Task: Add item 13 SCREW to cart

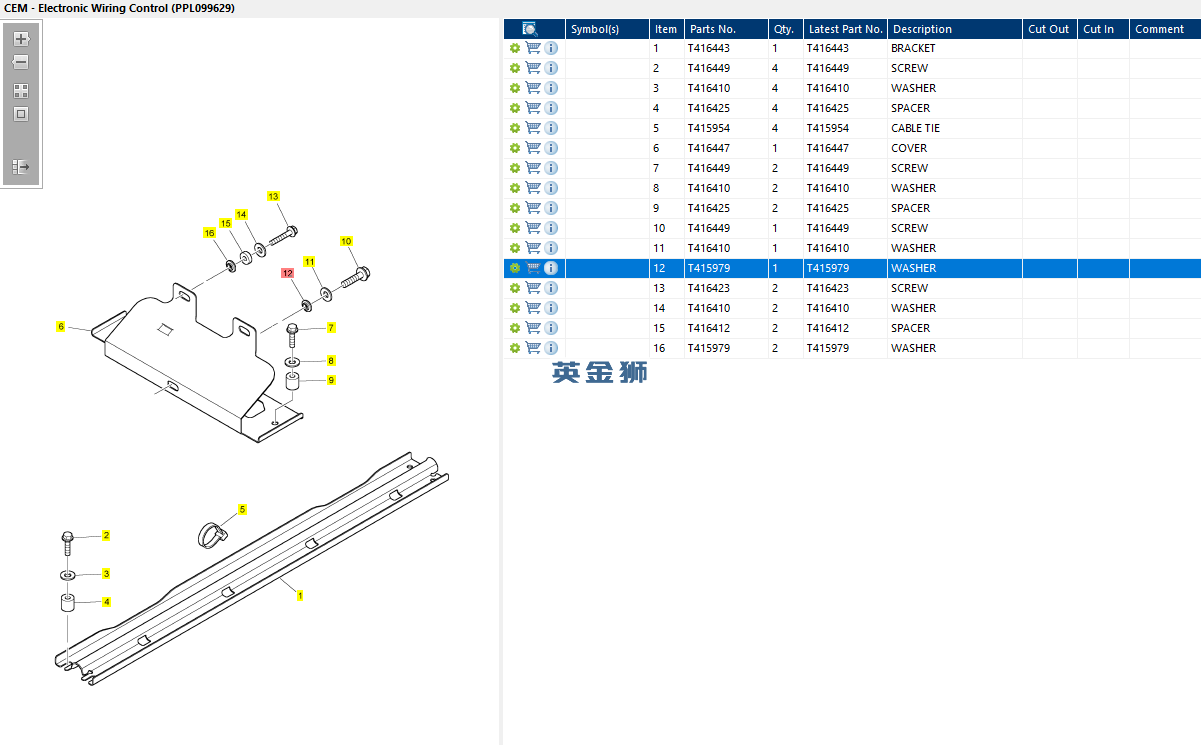Action: [533, 288]
